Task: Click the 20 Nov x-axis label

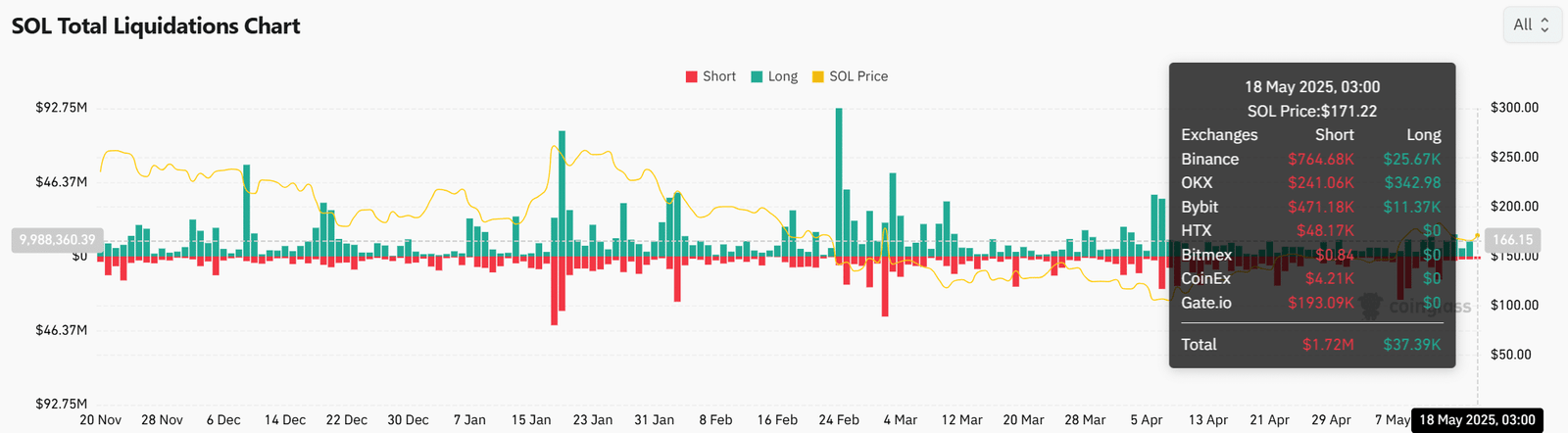Action: click(x=101, y=419)
